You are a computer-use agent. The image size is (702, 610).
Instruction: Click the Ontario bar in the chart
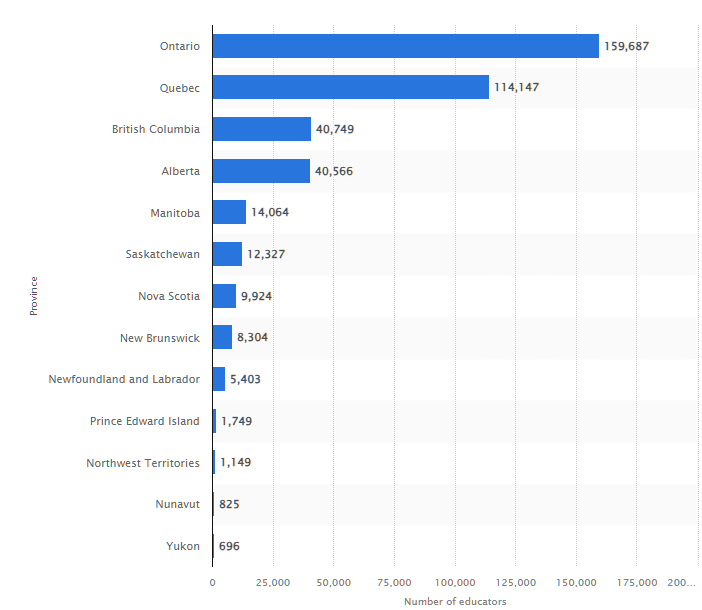pos(405,46)
